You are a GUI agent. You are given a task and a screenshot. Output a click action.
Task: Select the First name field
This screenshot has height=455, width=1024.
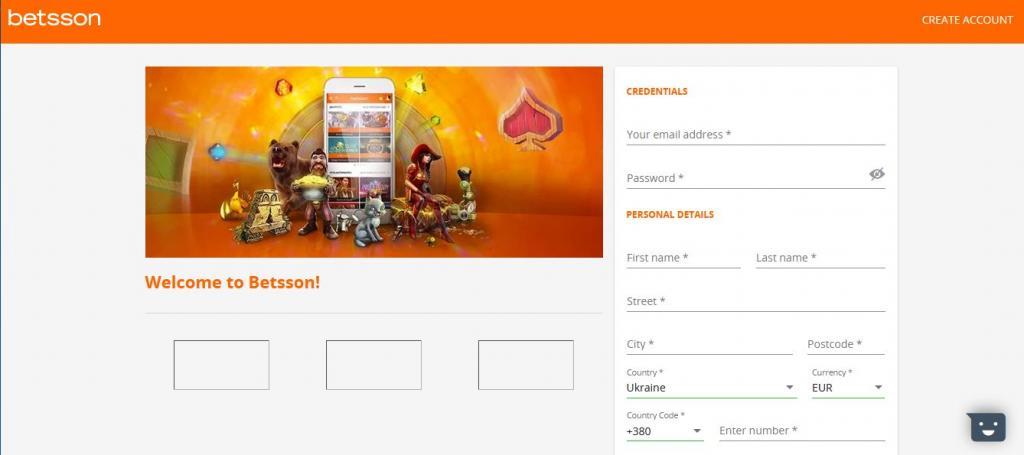(x=683, y=258)
